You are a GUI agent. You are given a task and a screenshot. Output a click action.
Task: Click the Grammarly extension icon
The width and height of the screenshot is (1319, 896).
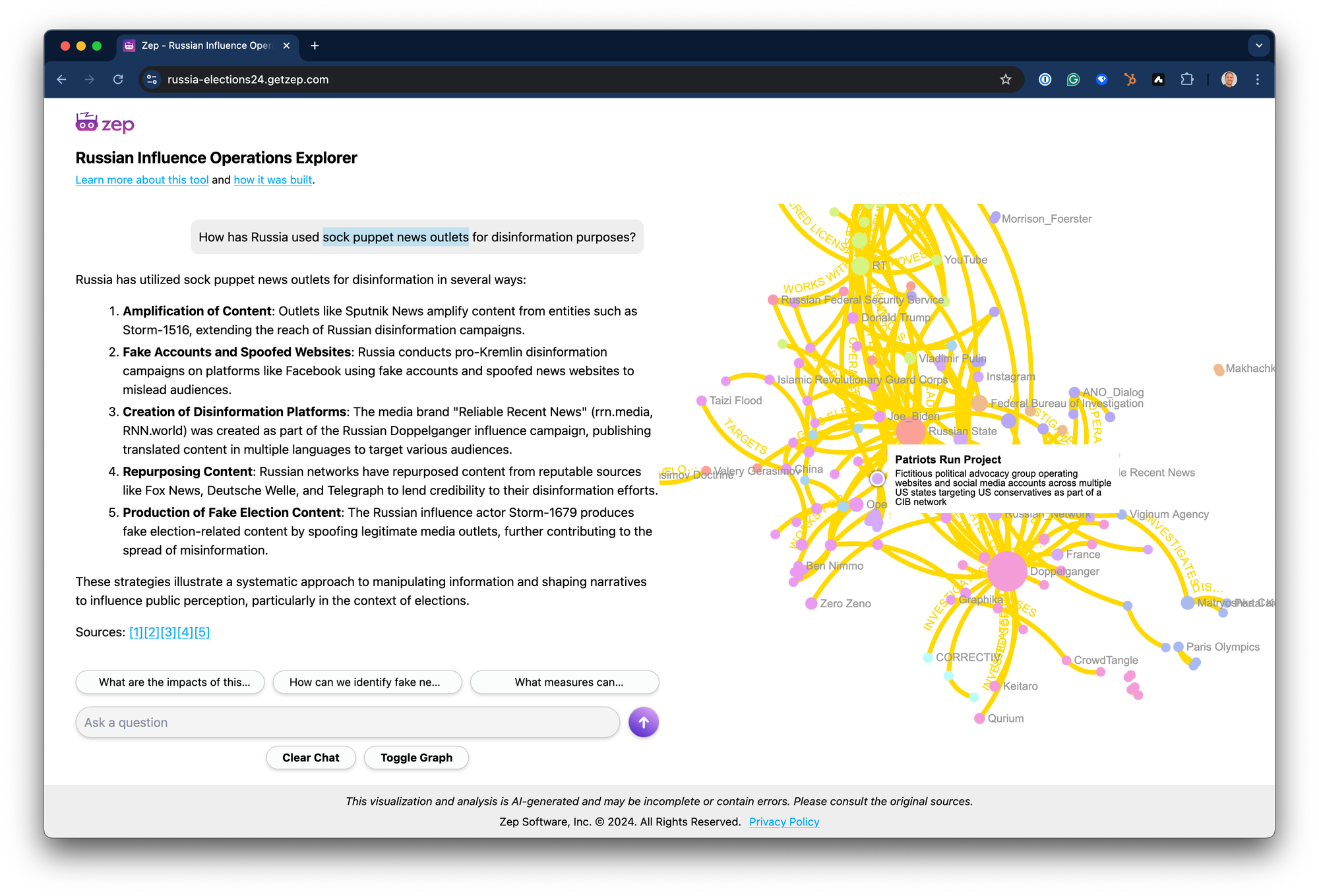(x=1073, y=80)
